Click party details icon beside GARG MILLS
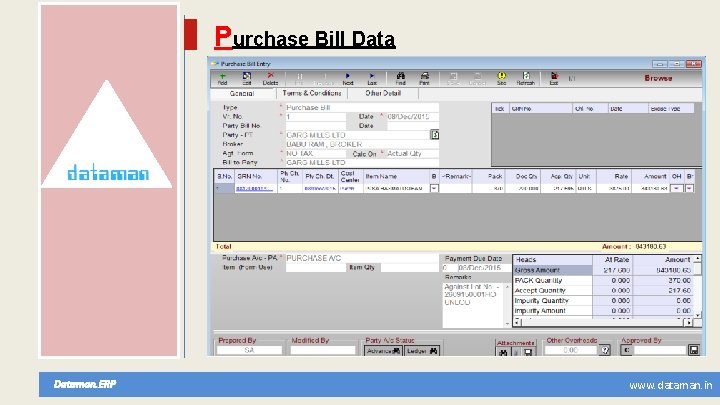Screen dimensions: 720x405 (434, 135)
